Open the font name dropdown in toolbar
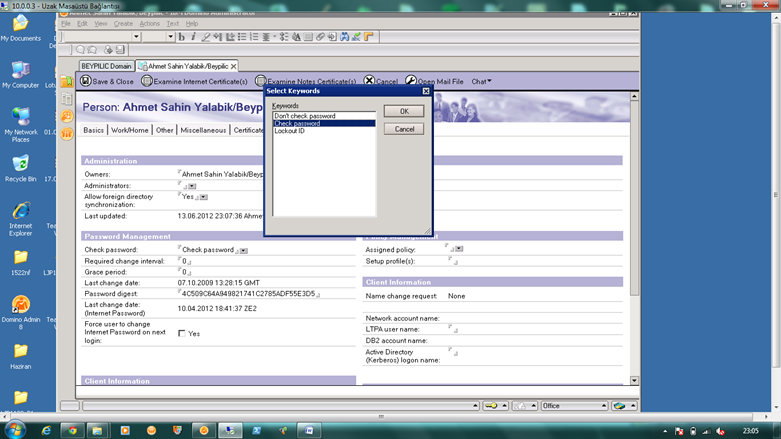781x439 pixels. tap(136, 37)
